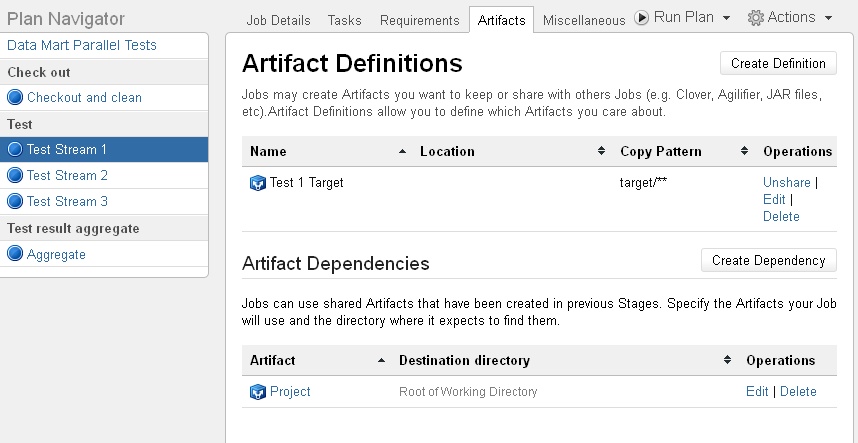Click blue status icon beside Checkout and clean
858x443 pixels.
(15, 97)
